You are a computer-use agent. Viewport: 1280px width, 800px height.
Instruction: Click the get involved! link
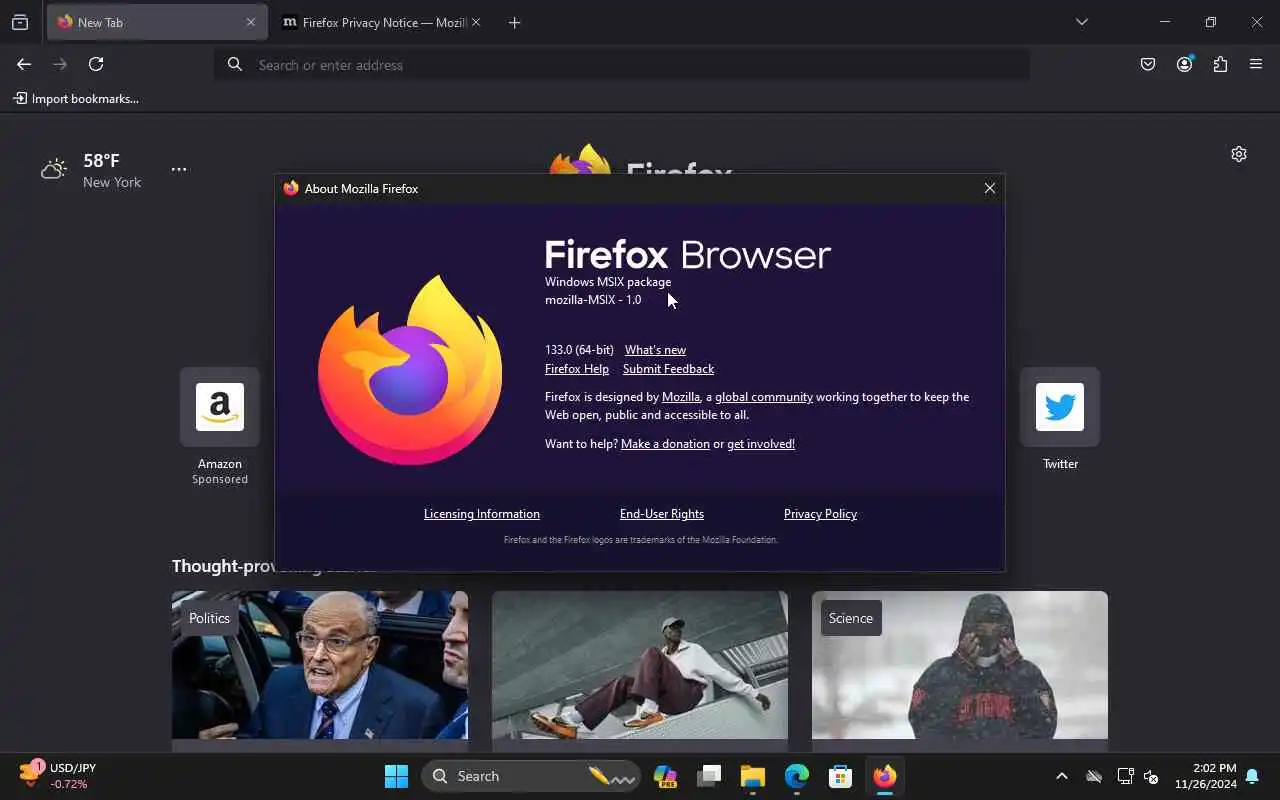click(761, 444)
